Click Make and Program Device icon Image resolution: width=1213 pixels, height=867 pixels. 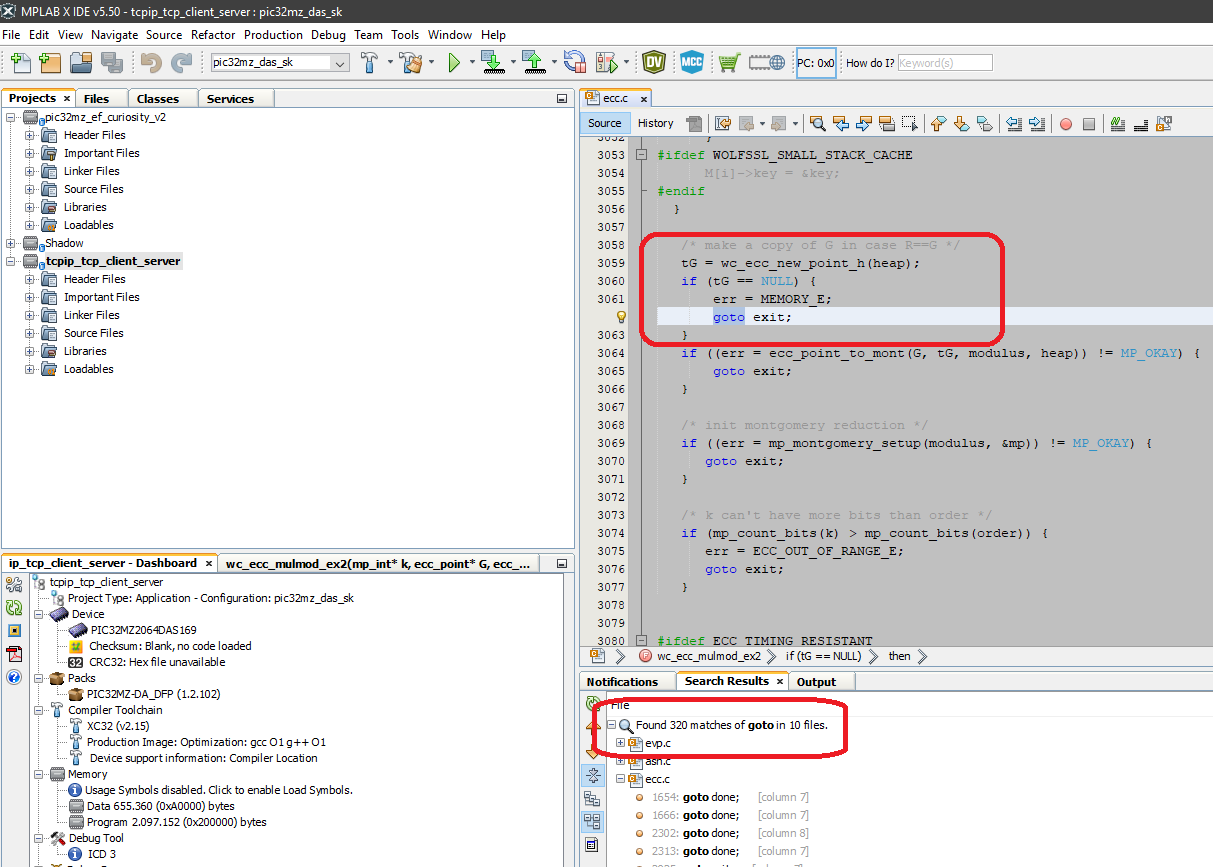pos(492,63)
